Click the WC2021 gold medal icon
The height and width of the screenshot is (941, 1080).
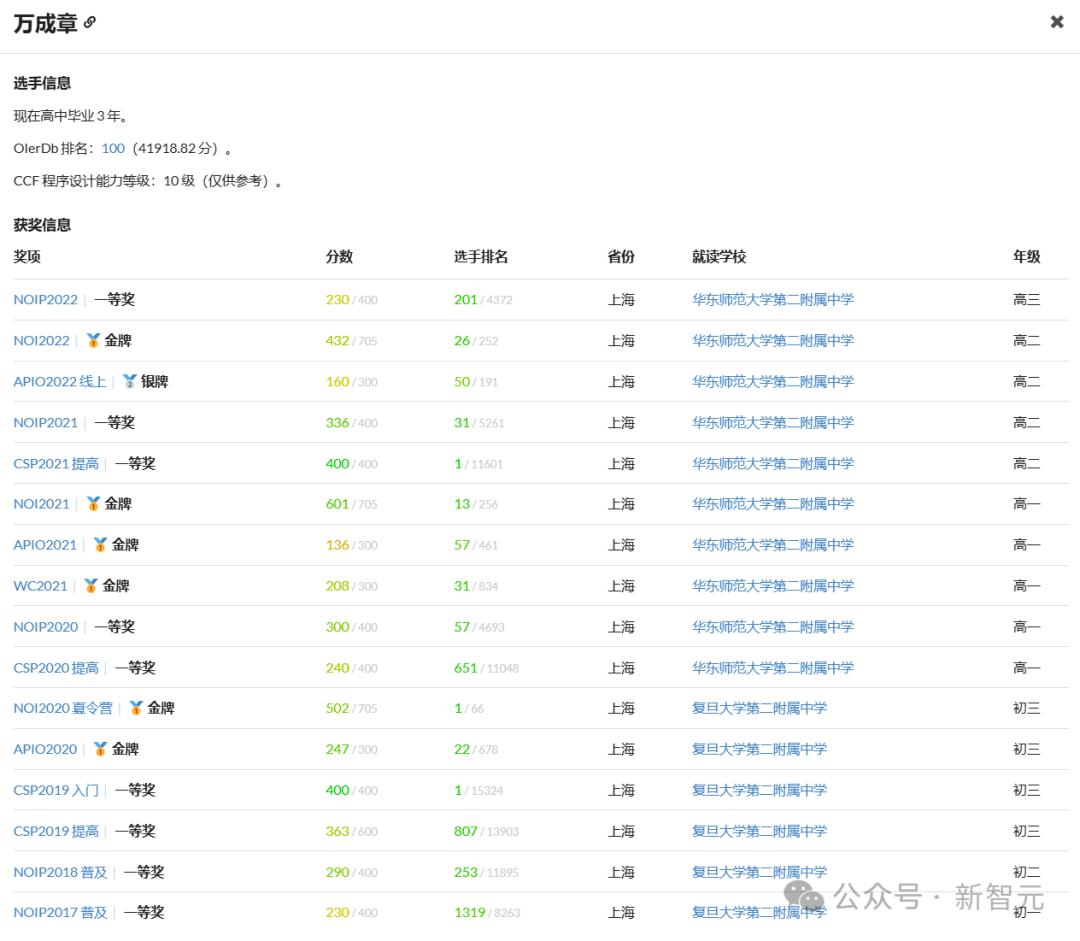[91, 586]
